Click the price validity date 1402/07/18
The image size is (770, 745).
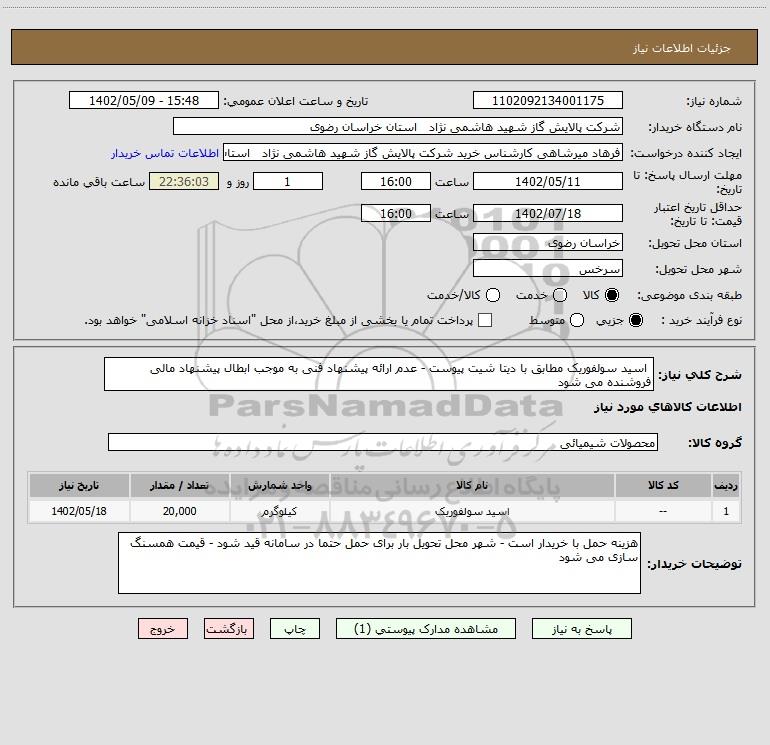pyautogui.click(x=548, y=213)
